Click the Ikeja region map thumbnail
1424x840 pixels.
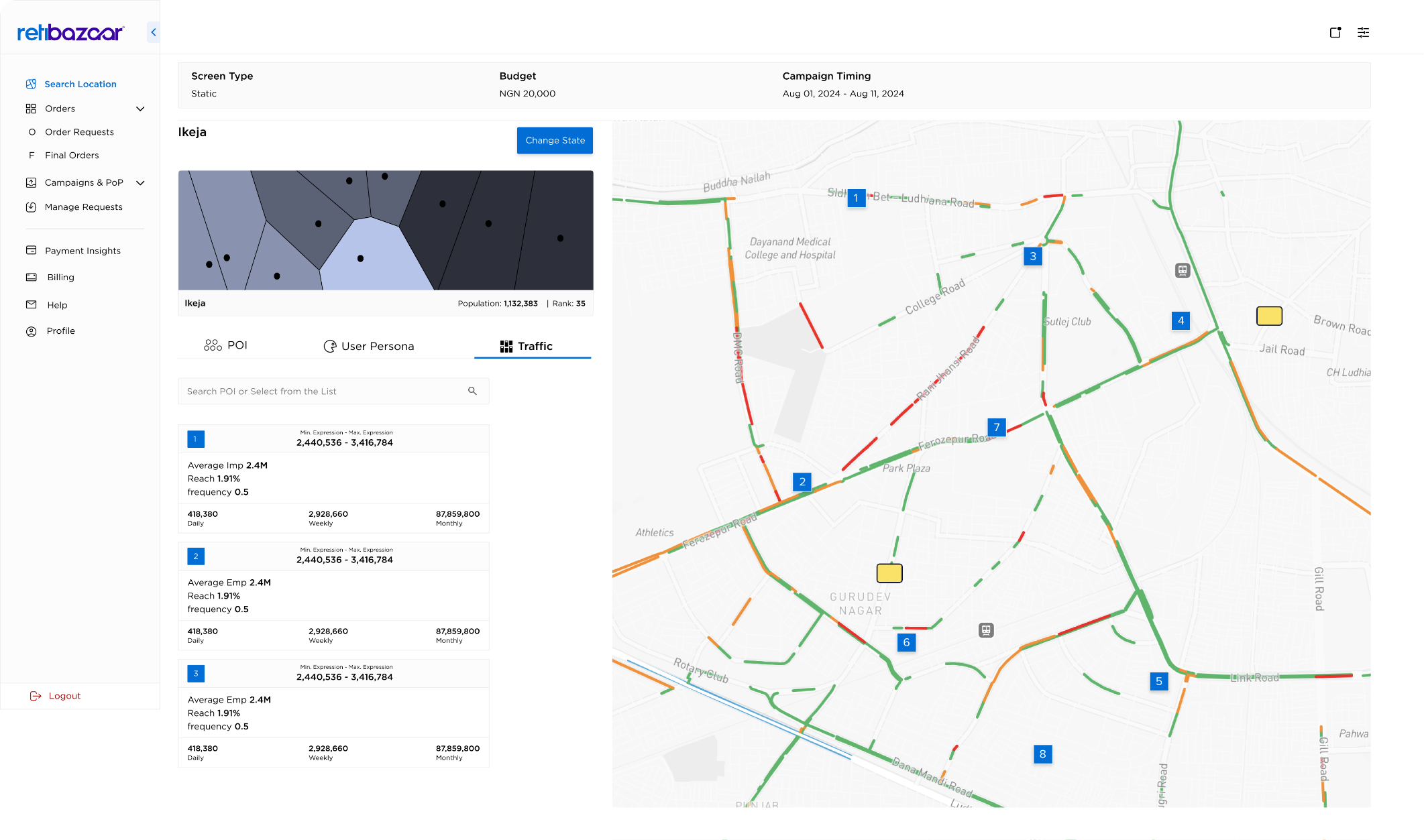(386, 230)
